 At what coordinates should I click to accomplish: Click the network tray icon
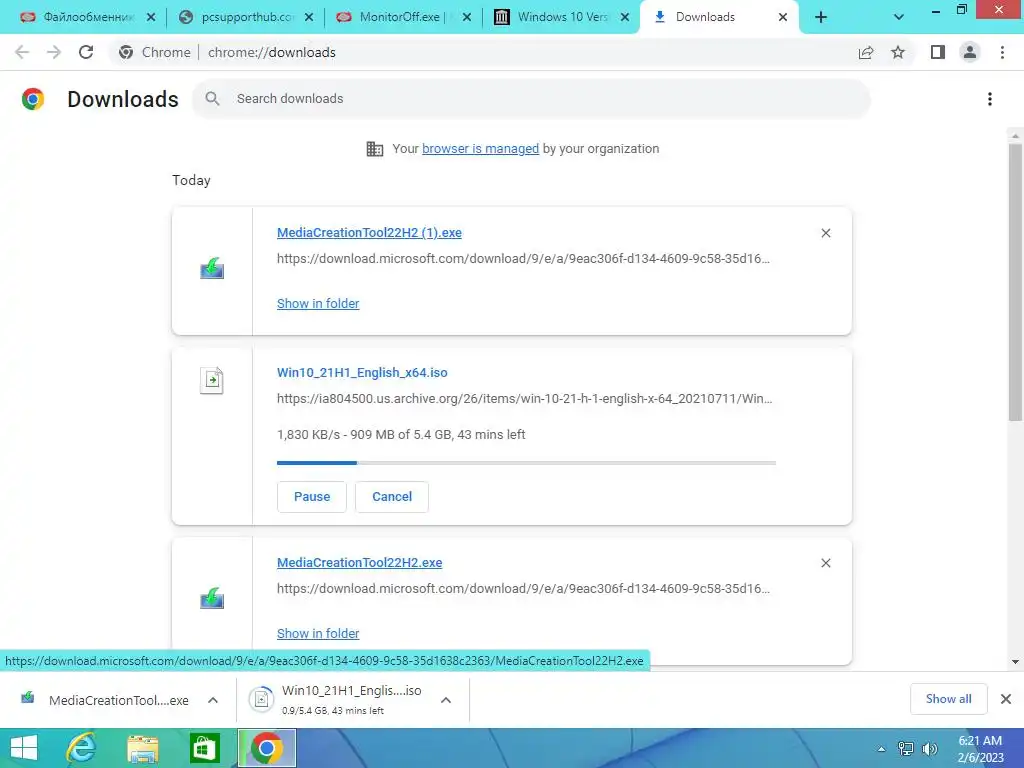906,748
